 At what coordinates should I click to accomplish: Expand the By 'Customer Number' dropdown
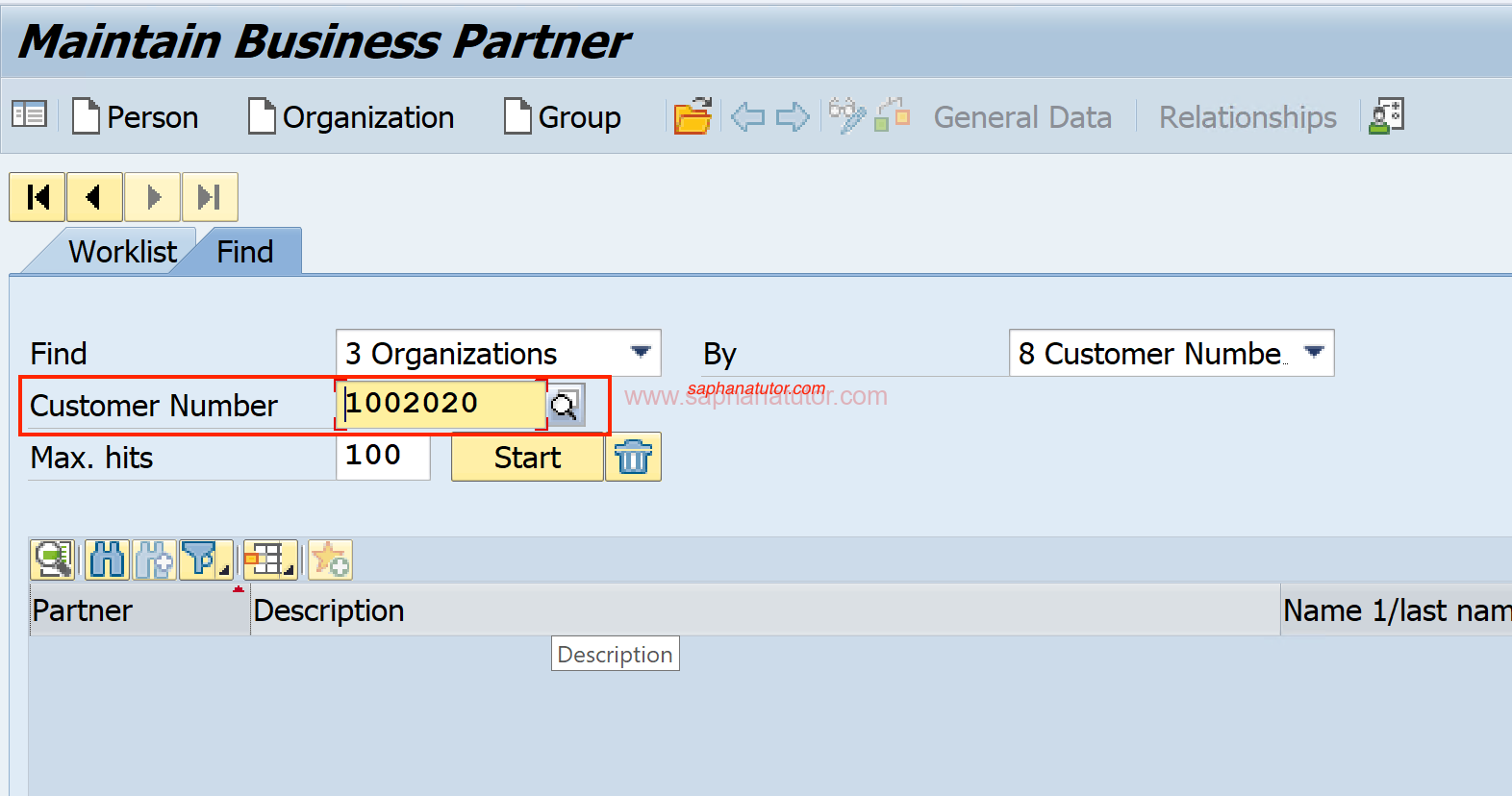point(1314,352)
